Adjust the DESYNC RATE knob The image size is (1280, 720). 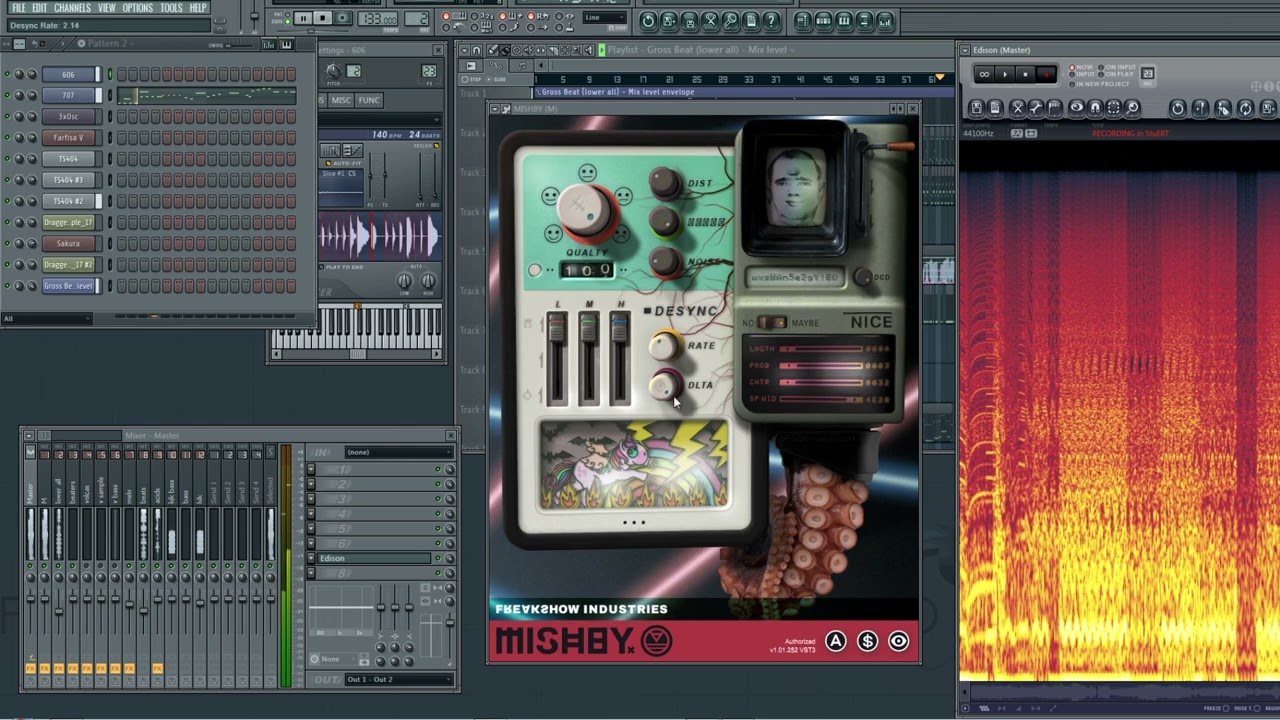[663, 346]
